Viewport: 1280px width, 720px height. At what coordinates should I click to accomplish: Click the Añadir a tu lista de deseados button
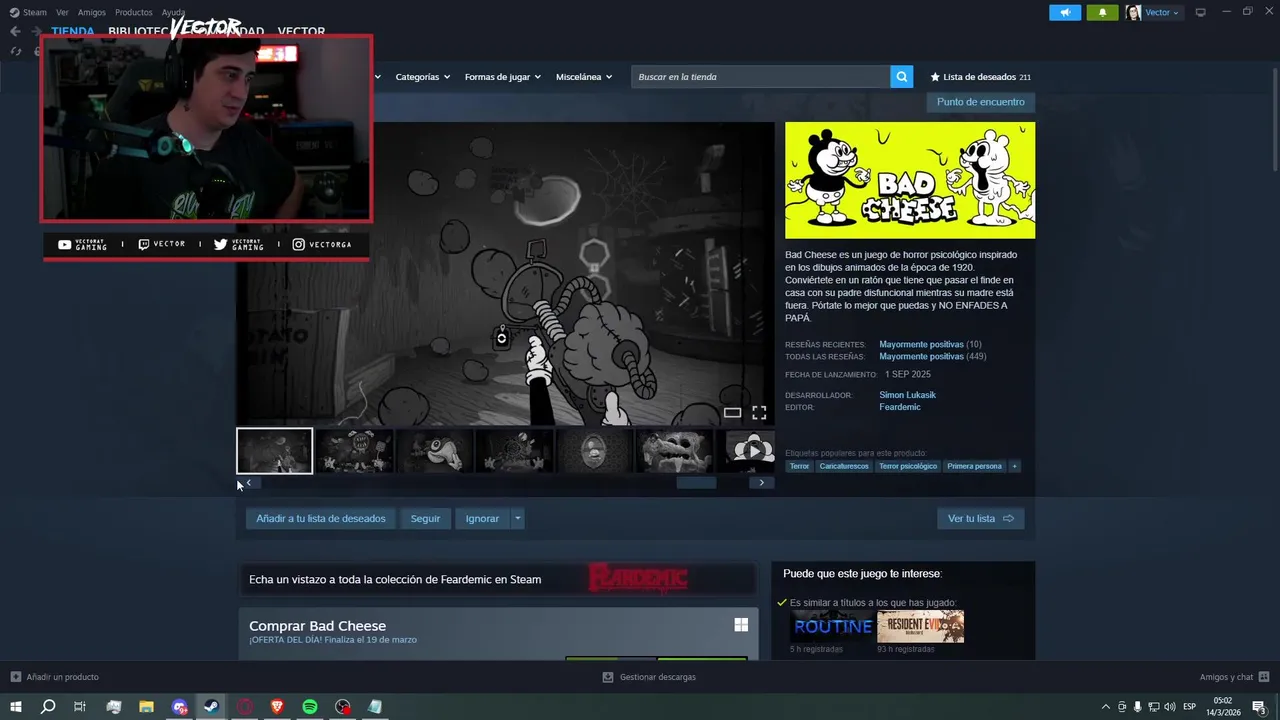click(321, 518)
